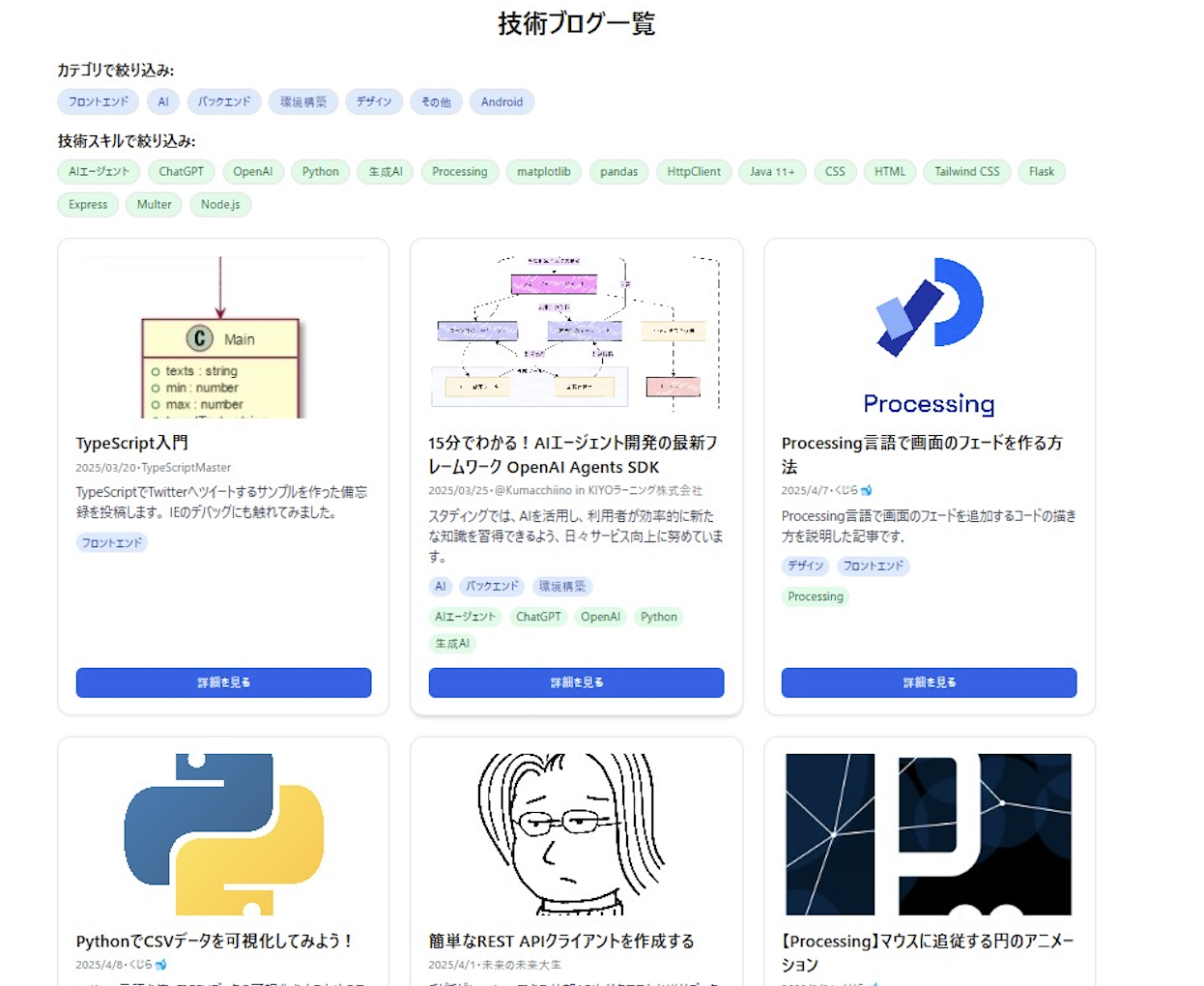Click the 環境構築 tag on the Agents SDK card

[561, 586]
